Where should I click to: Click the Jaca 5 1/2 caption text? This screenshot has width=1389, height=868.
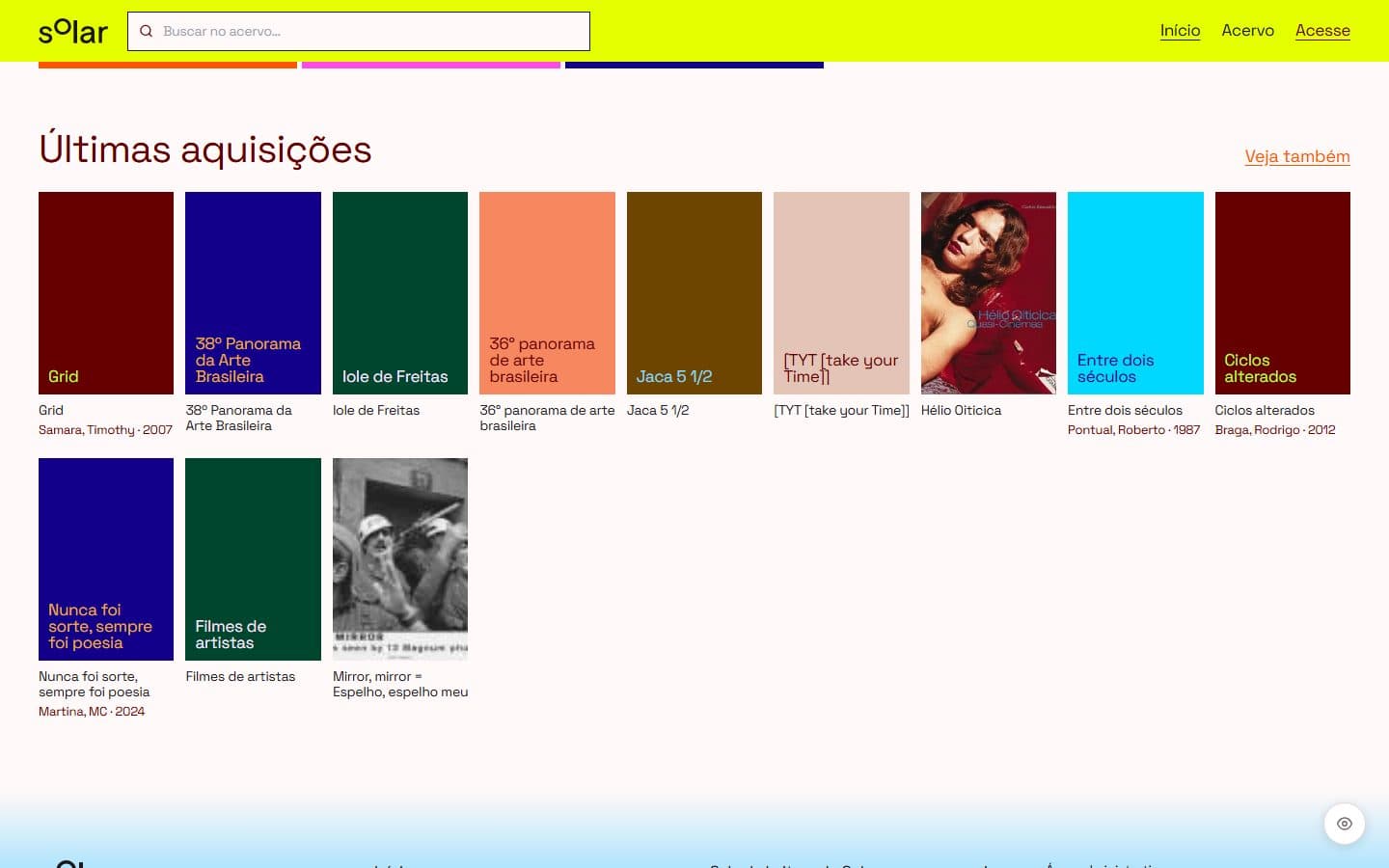658,410
